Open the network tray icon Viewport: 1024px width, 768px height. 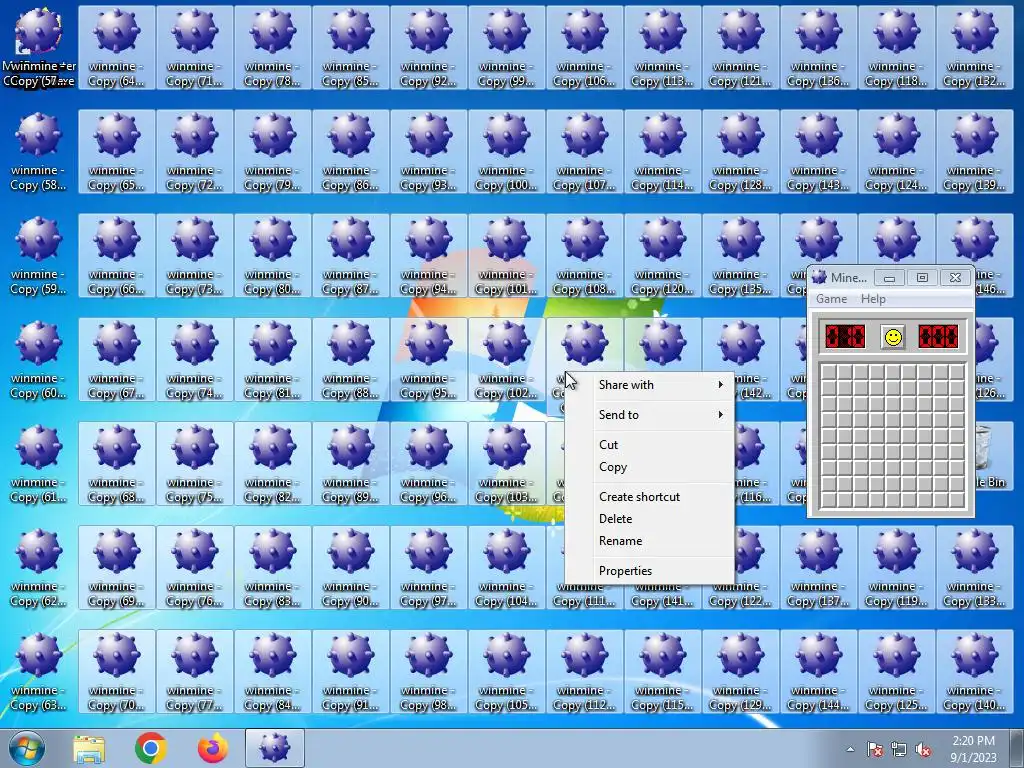coord(899,750)
